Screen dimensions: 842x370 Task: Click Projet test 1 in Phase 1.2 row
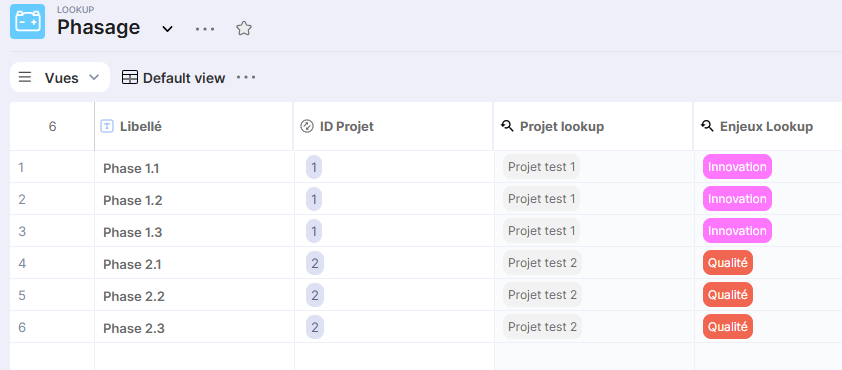(541, 199)
